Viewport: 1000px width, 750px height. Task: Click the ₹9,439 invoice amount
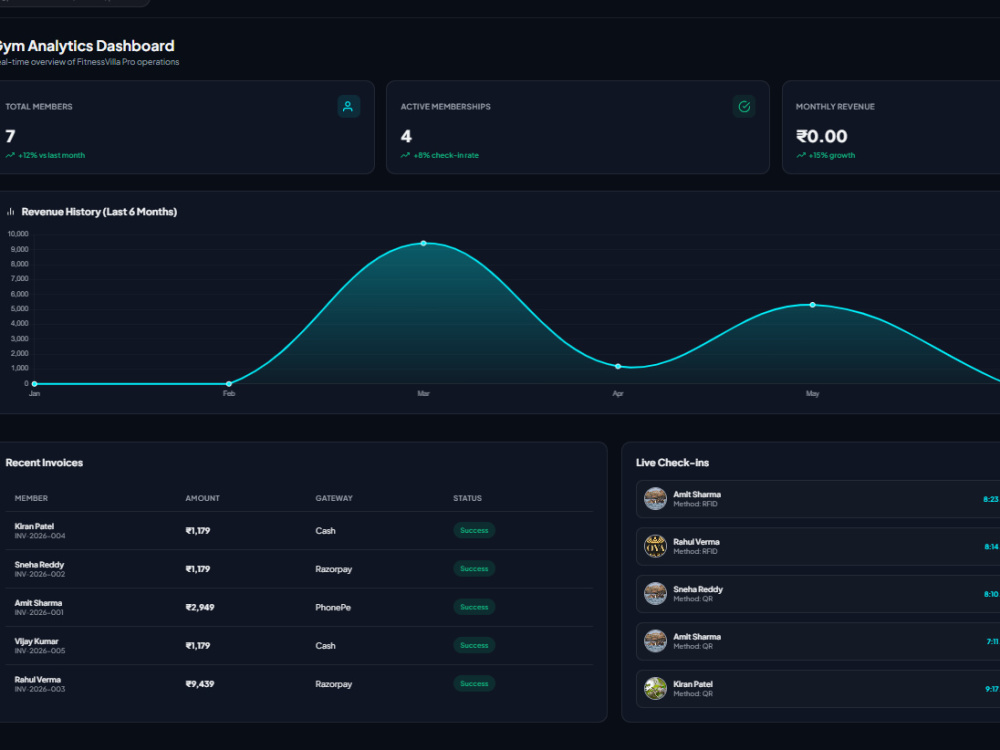click(x=200, y=684)
